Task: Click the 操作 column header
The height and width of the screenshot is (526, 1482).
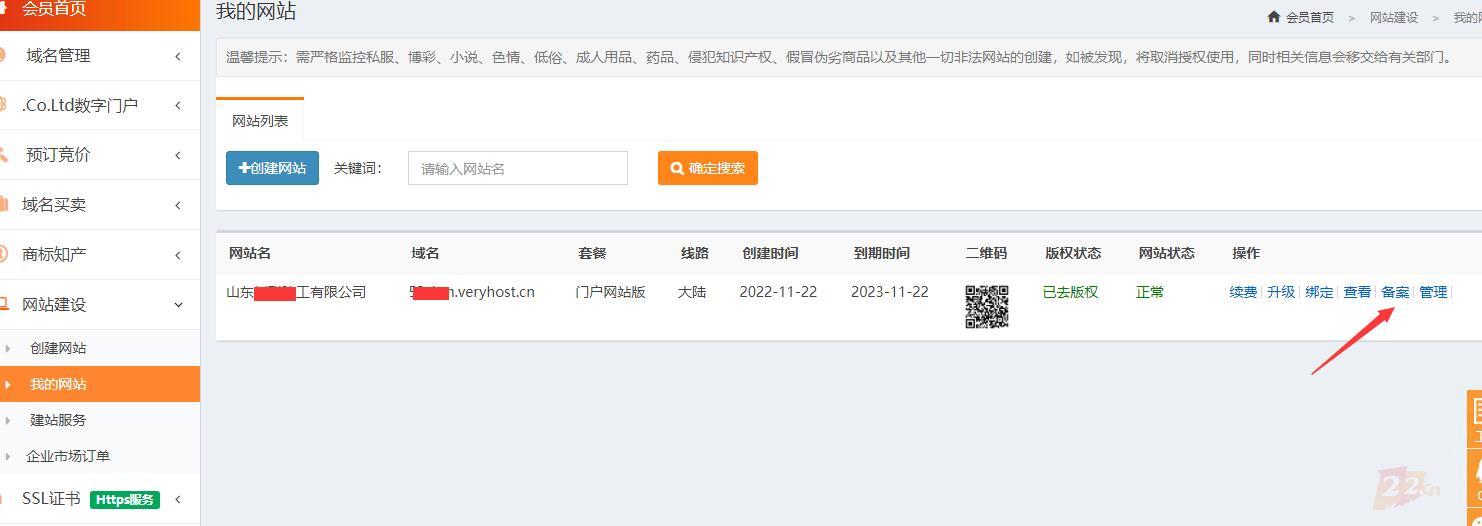Action: click(x=1246, y=253)
